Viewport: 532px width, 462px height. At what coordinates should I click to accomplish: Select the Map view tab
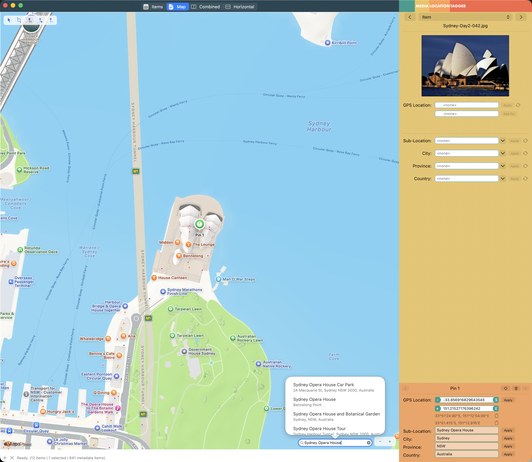click(177, 6)
